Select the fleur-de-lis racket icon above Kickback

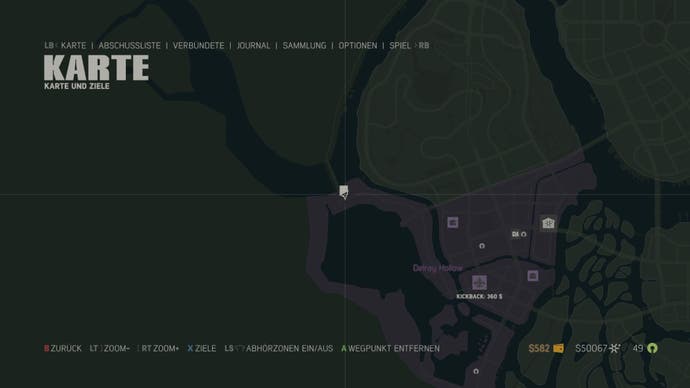pyautogui.click(x=479, y=282)
